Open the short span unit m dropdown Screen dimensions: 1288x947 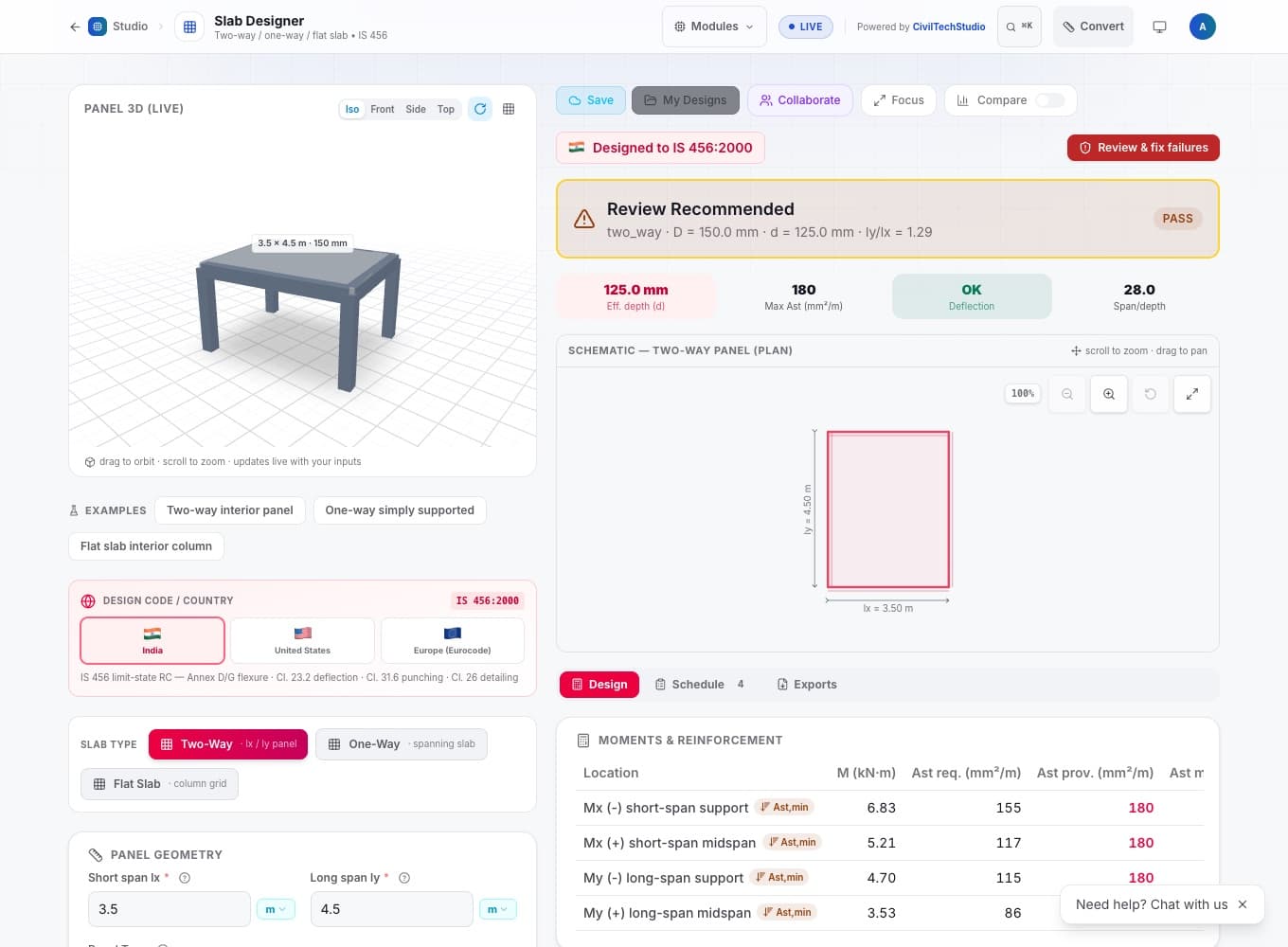click(x=276, y=909)
